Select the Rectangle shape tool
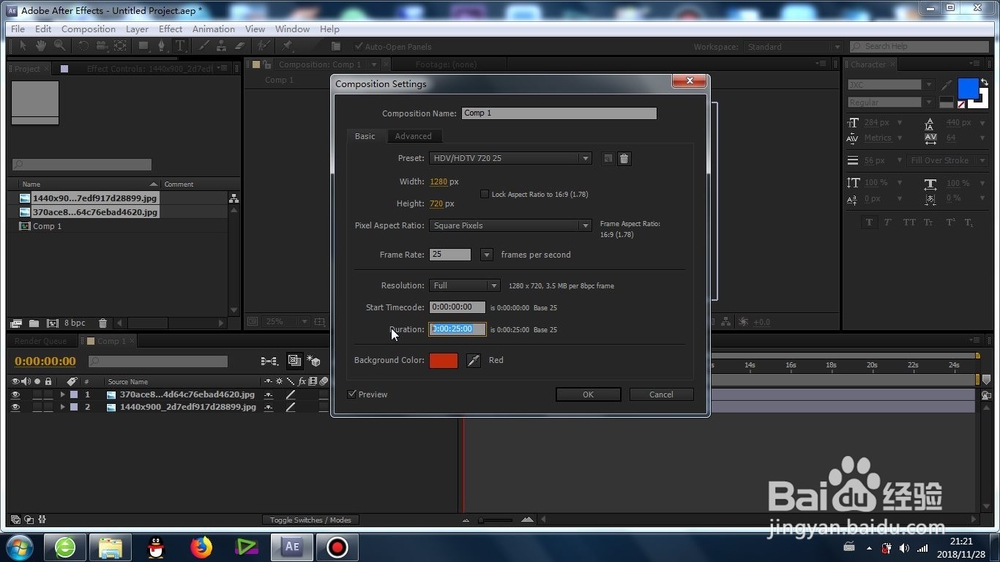The width and height of the screenshot is (1000, 562). click(143, 46)
